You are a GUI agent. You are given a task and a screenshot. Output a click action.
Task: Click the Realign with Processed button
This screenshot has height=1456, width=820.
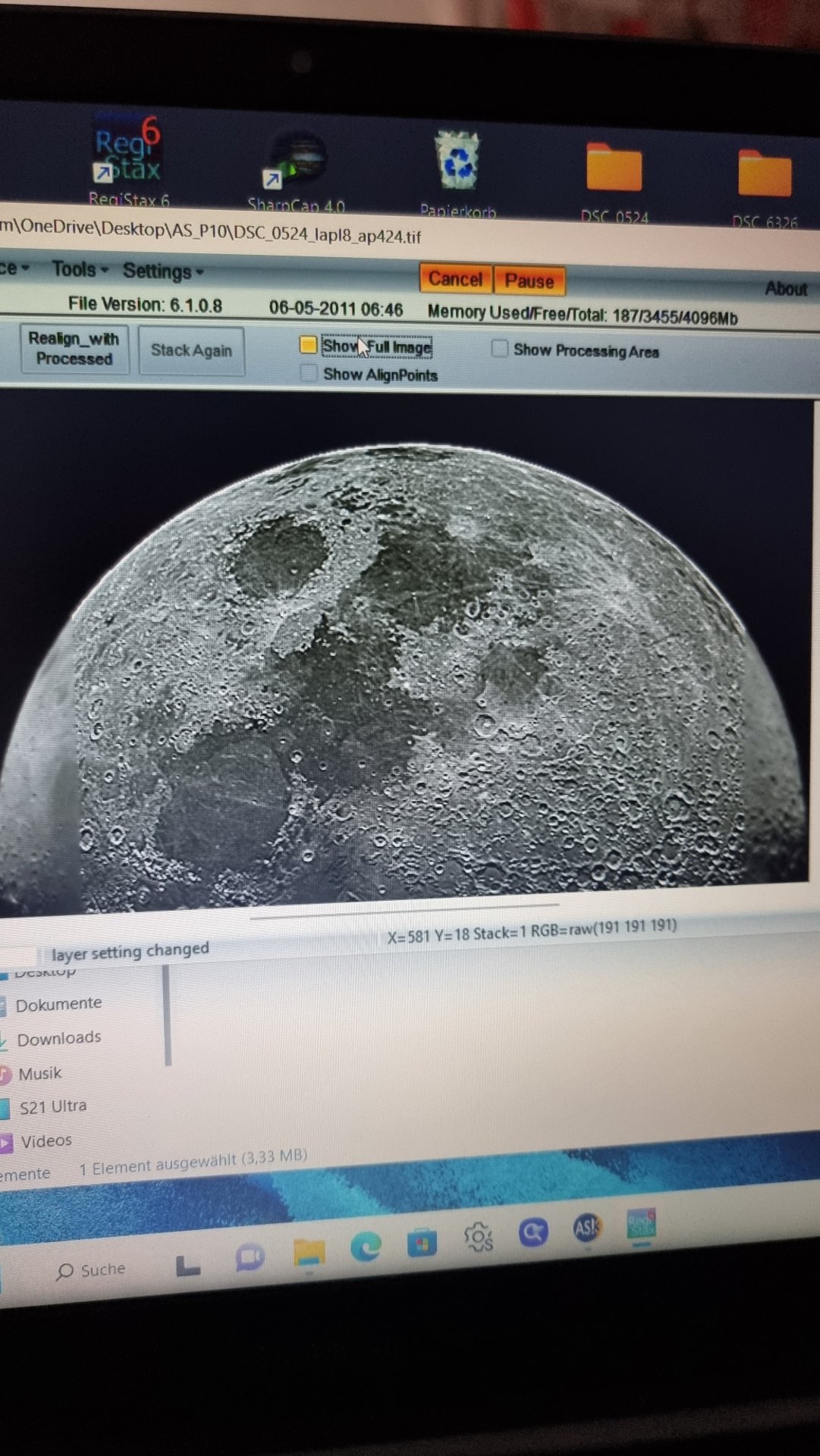74,349
